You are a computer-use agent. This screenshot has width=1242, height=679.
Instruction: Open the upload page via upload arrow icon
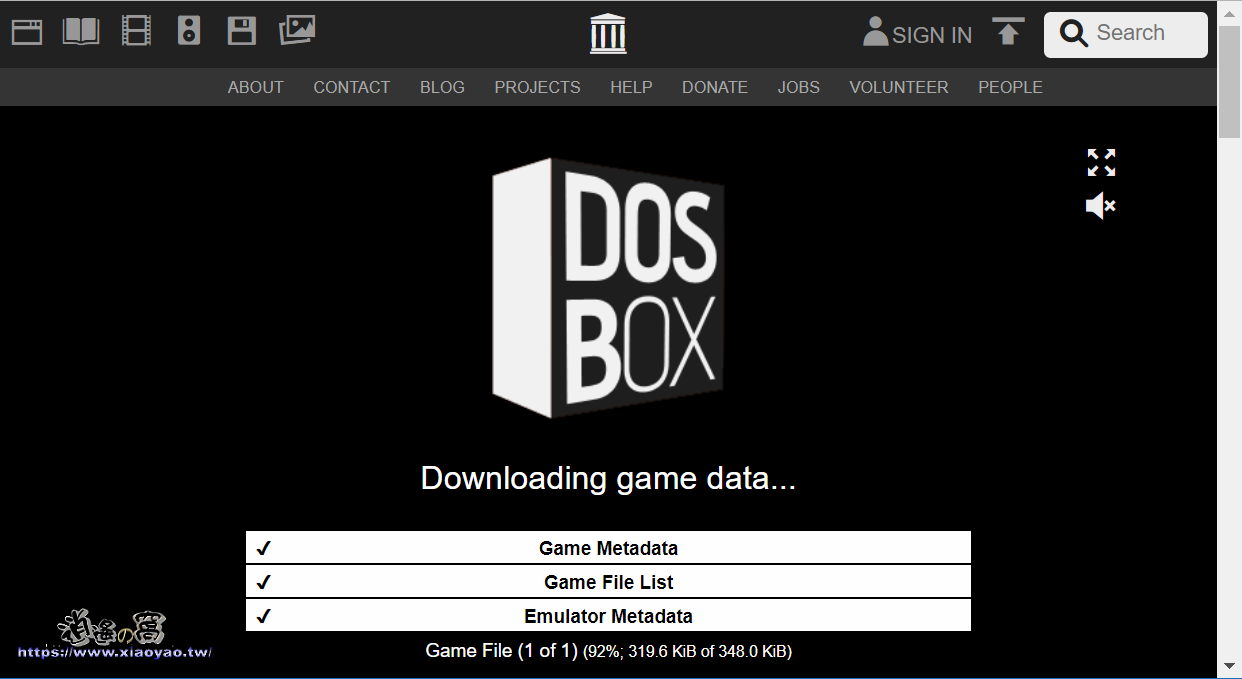pyautogui.click(x=1008, y=32)
